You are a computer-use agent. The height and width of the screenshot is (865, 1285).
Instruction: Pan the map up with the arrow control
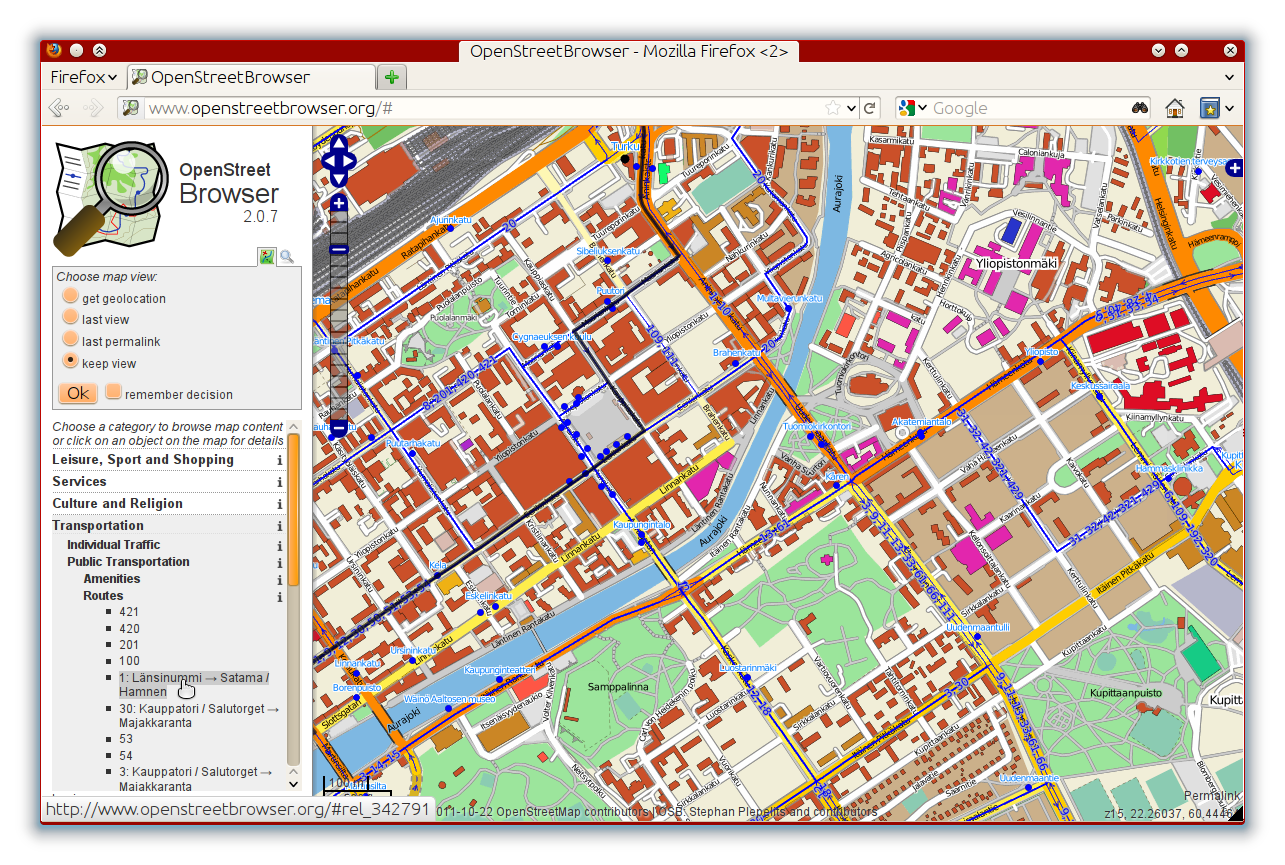(x=338, y=141)
